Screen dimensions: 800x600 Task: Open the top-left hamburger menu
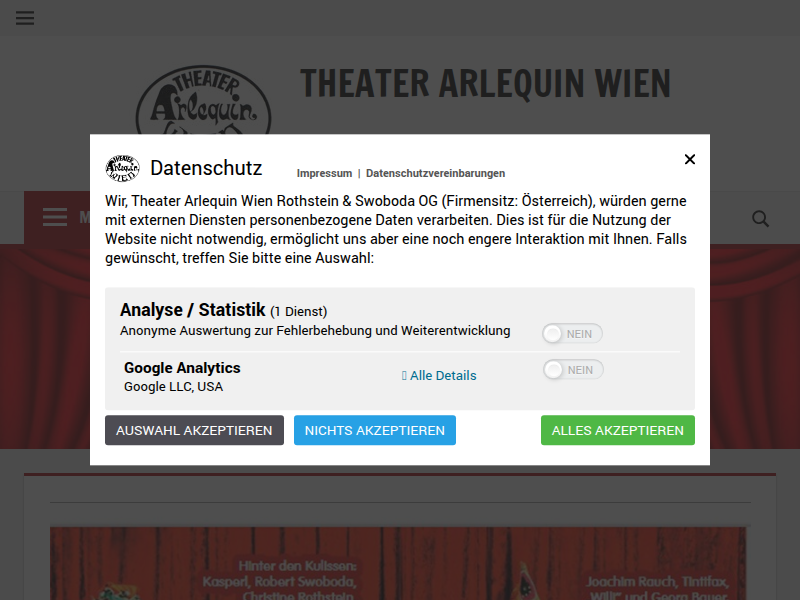tap(24, 17)
